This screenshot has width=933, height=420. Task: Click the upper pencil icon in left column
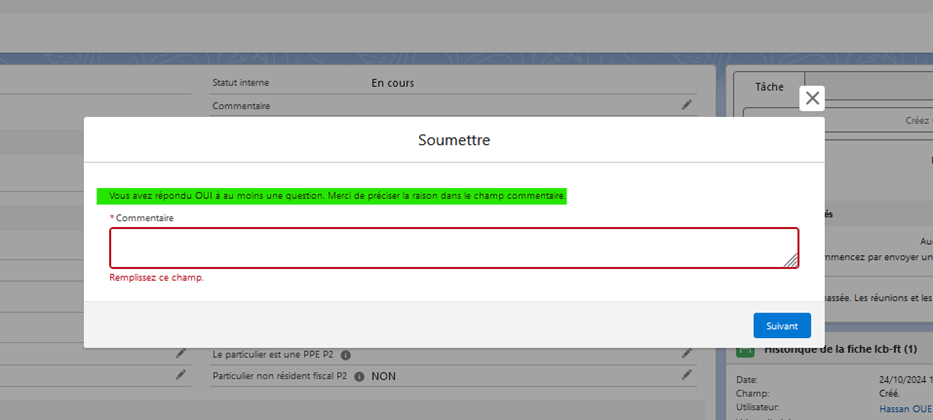pos(181,354)
